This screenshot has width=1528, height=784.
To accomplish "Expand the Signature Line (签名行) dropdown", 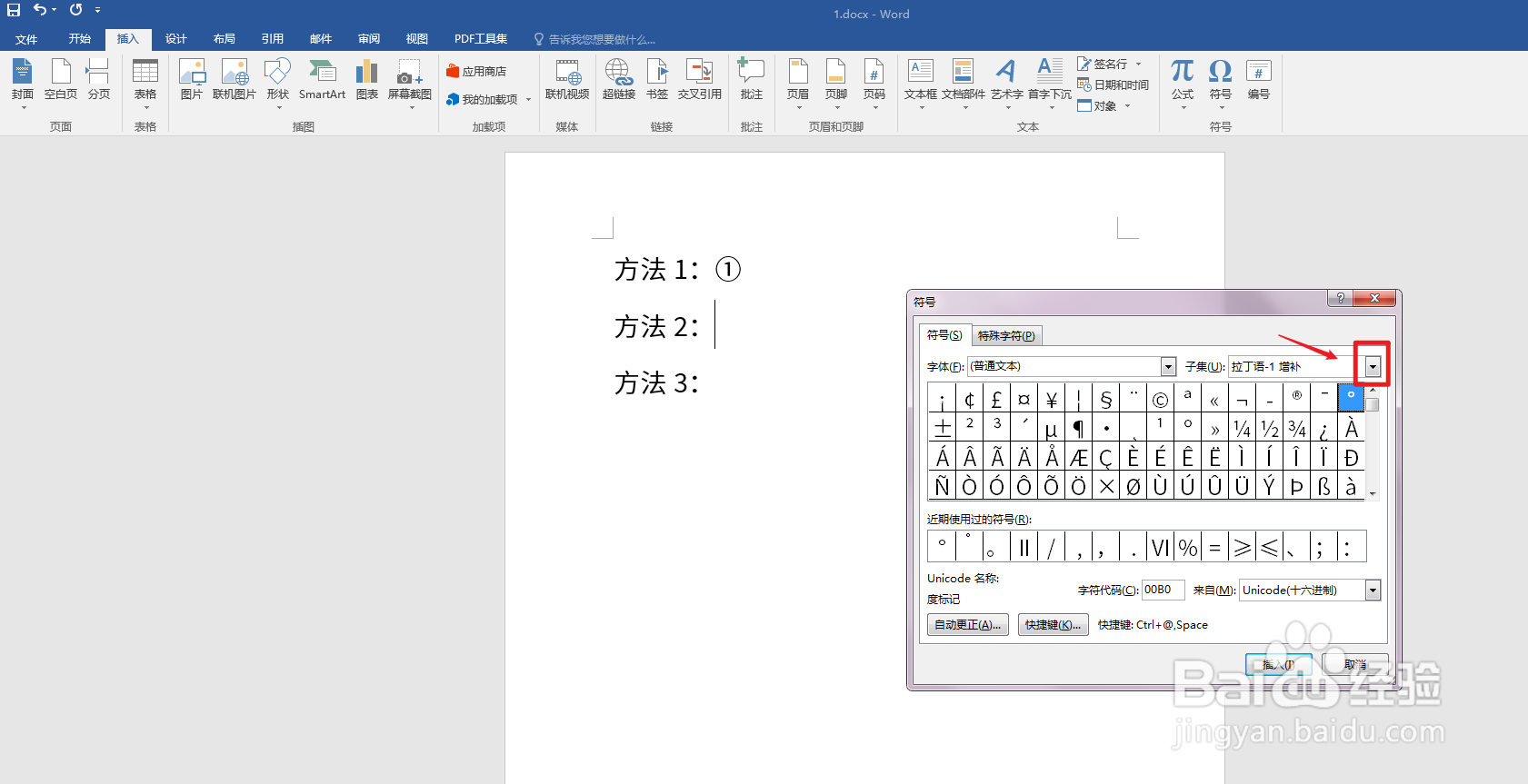I will point(1138,65).
